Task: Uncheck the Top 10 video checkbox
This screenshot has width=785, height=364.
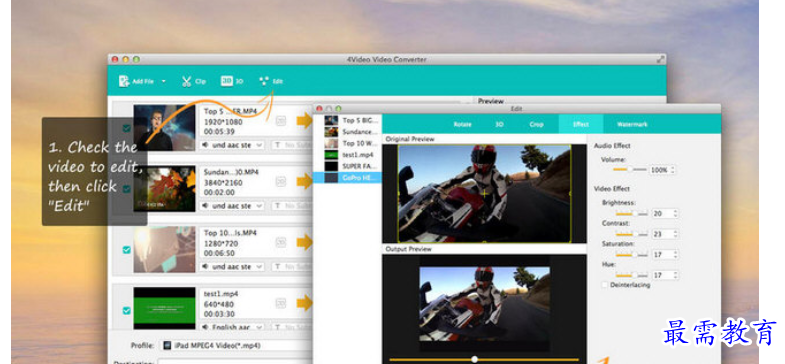Action: click(x=127, y=250)
